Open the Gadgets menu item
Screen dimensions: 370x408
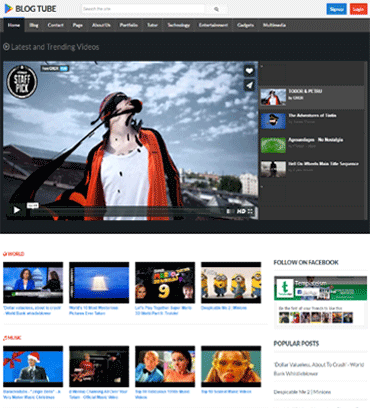tap(246, 25)
